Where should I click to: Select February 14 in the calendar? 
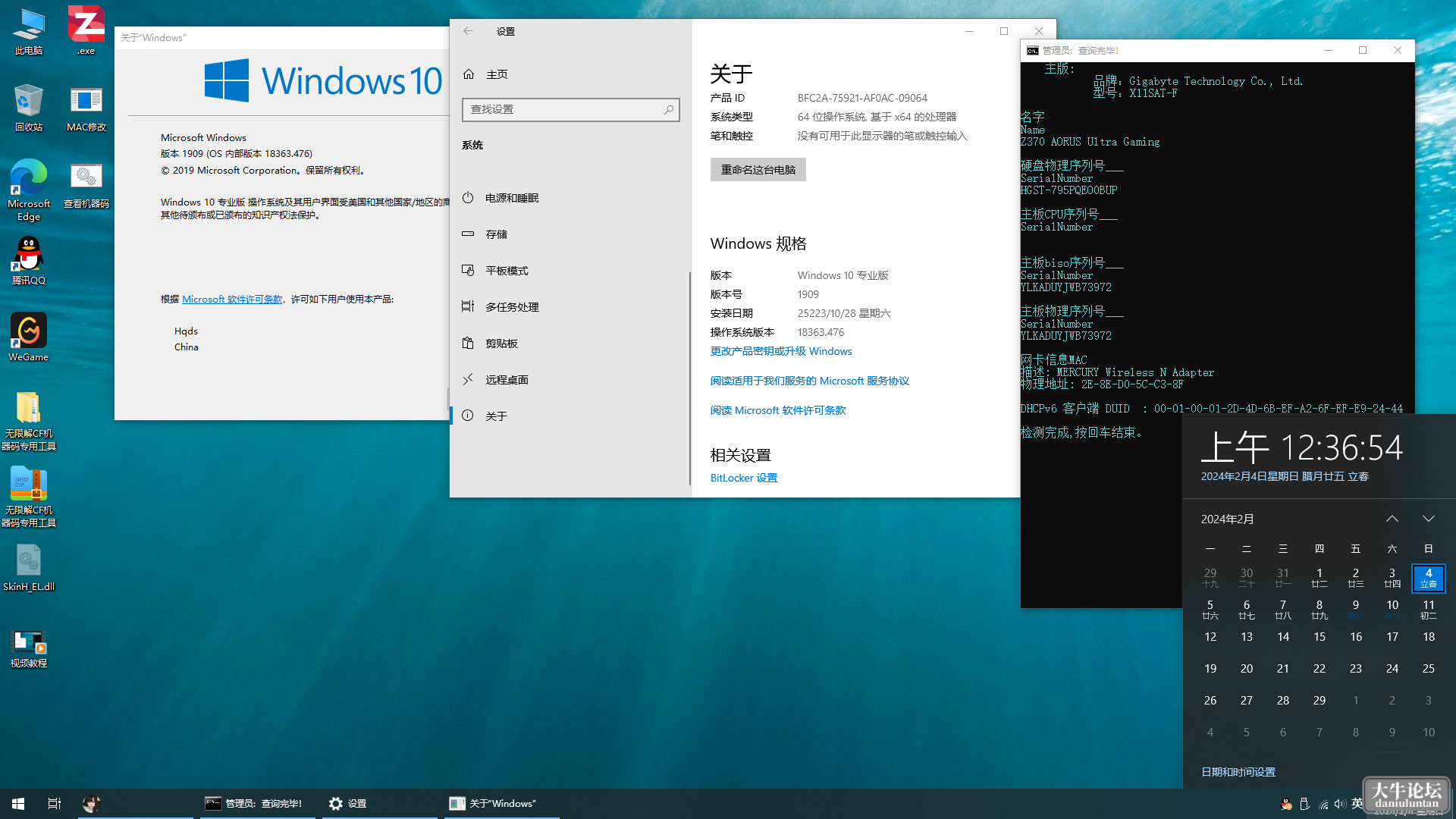[1283, 637]
